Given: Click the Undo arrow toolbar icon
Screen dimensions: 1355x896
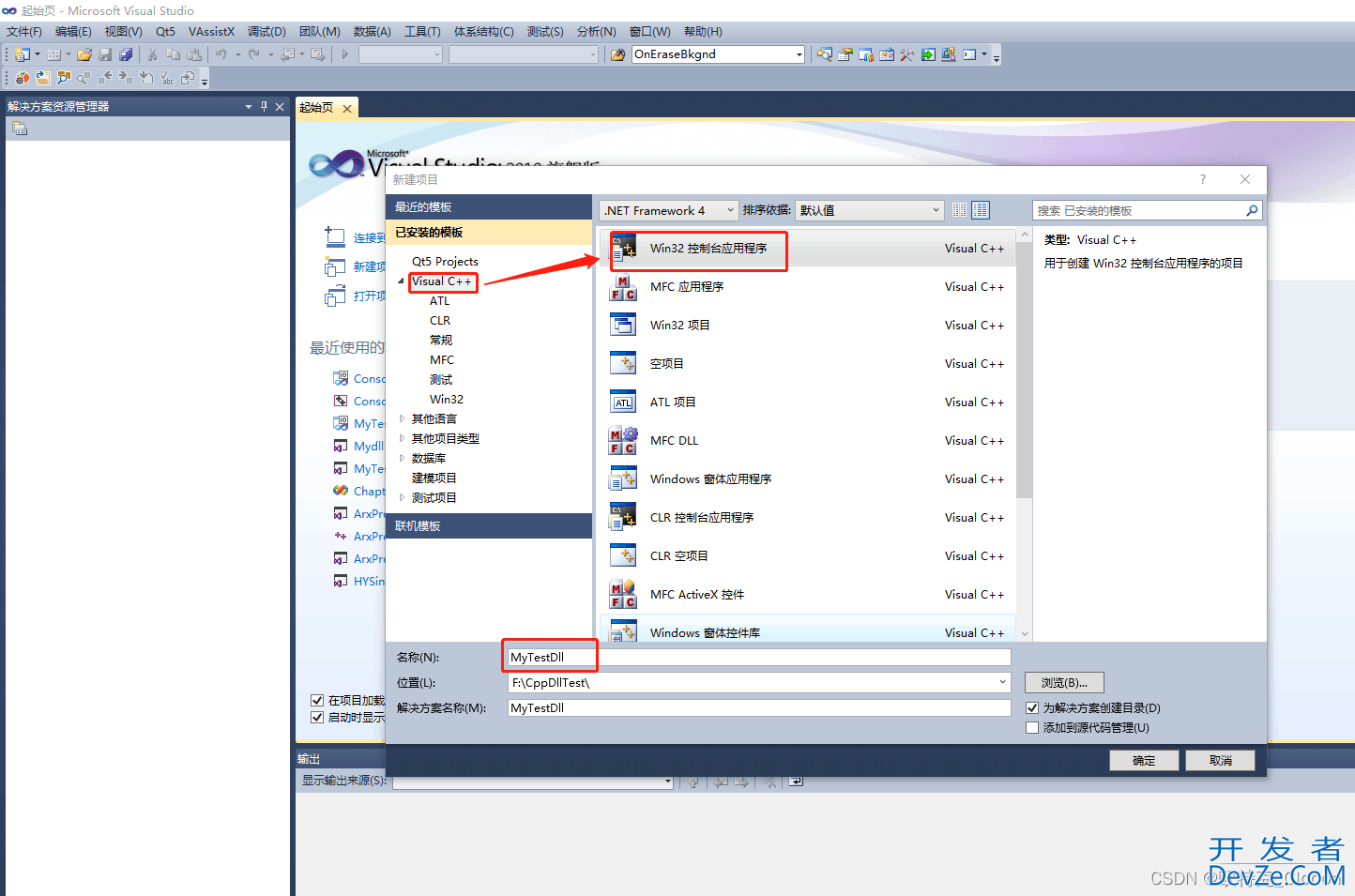Looking at the screenshot, I should [221, 54].
